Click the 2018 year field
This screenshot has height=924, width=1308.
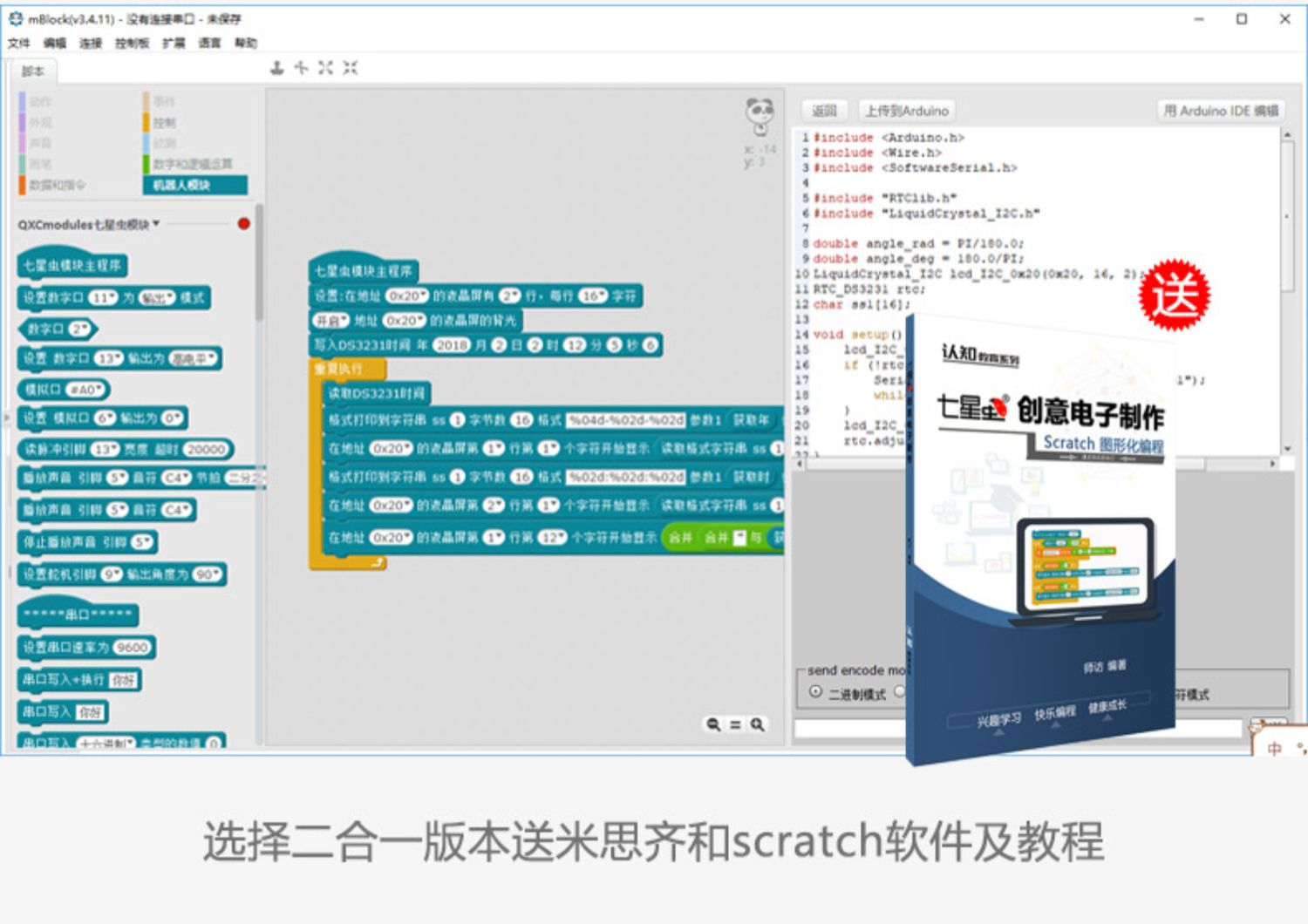[452, 345]
